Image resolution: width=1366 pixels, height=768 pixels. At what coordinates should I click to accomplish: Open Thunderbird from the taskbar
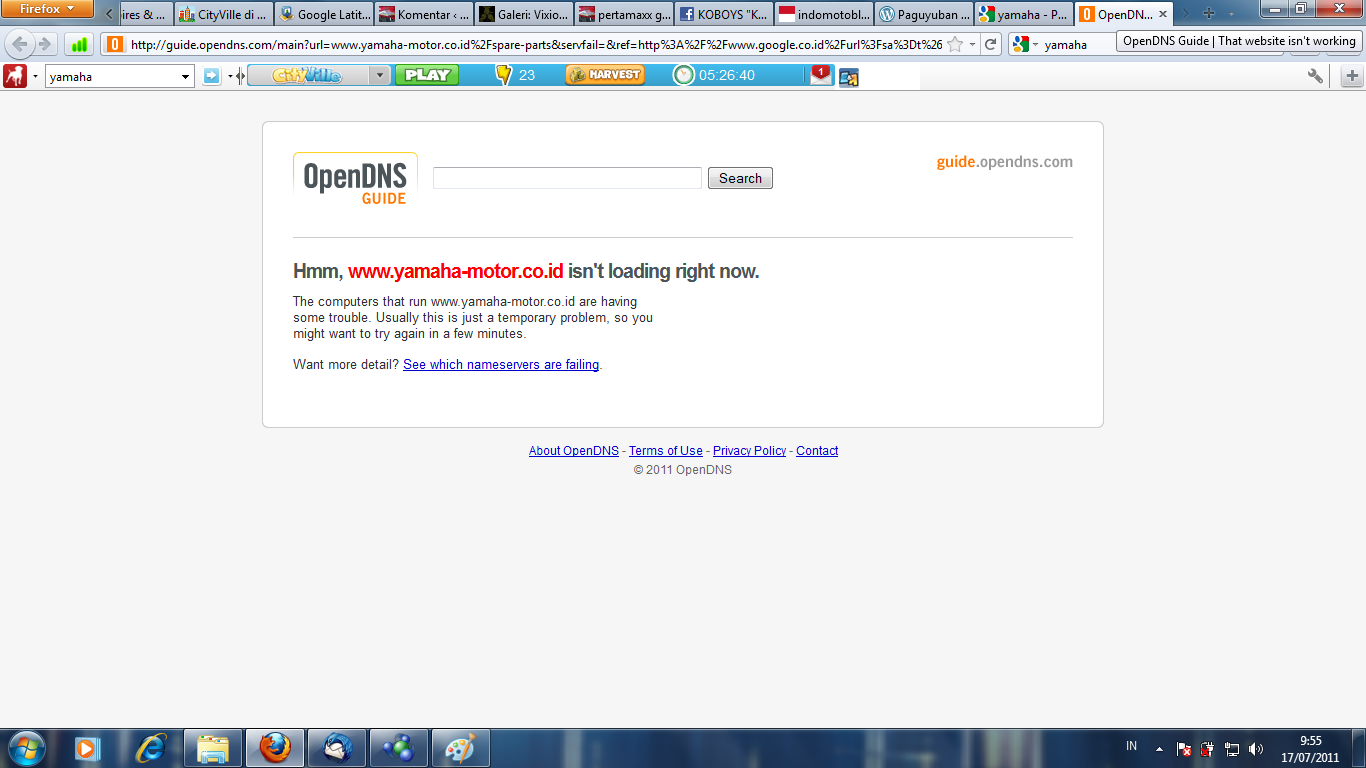[x=337, y=747]
